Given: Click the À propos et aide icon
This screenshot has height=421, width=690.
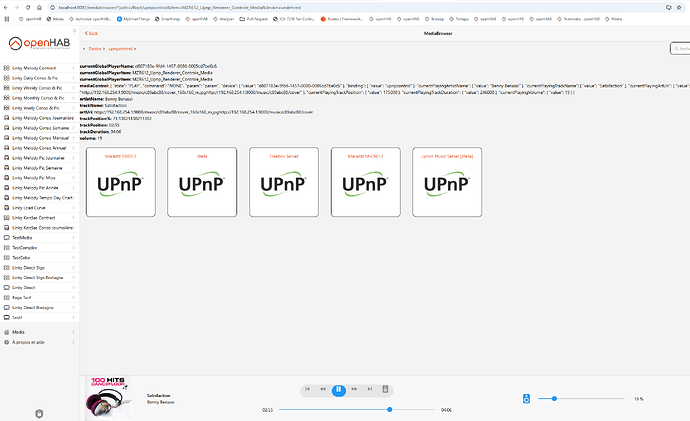Looking at the screenshot, I should click(7, 342).
